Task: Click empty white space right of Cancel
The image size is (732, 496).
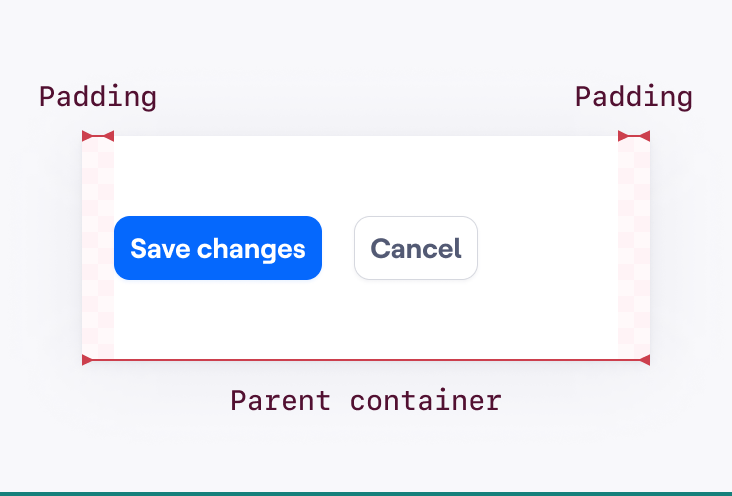Action: [548, 248]
